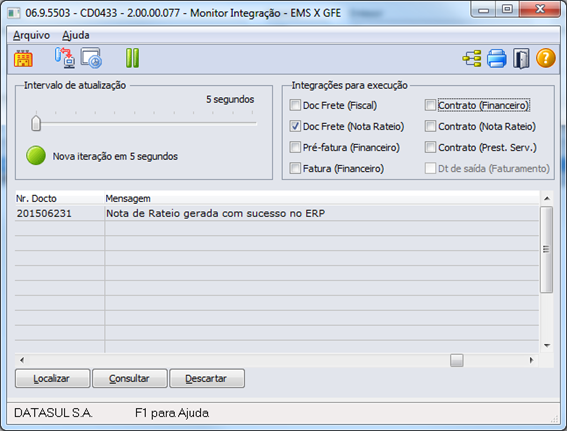The image size is (567, 431).
Task: Enable Pré-fatura (Financeiro) checkbox
Action: tap(295, 147)
